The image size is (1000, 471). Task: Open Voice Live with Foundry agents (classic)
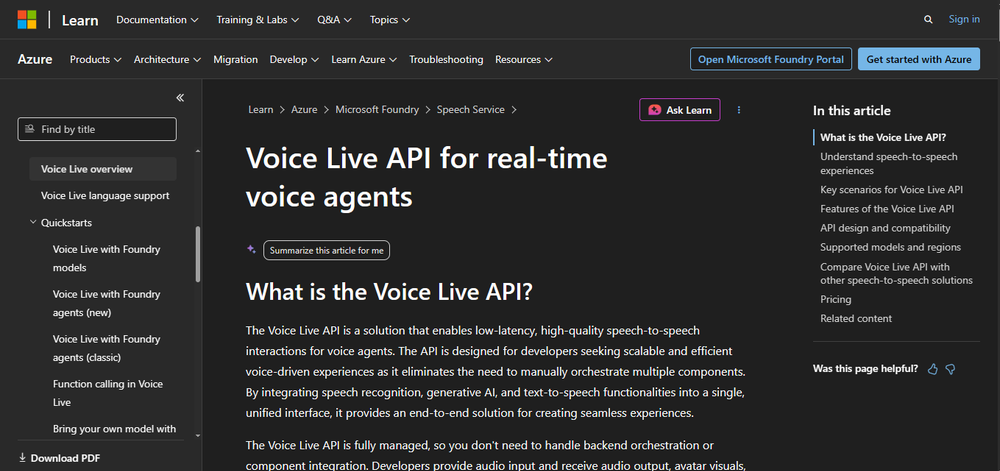coord(107,348)
